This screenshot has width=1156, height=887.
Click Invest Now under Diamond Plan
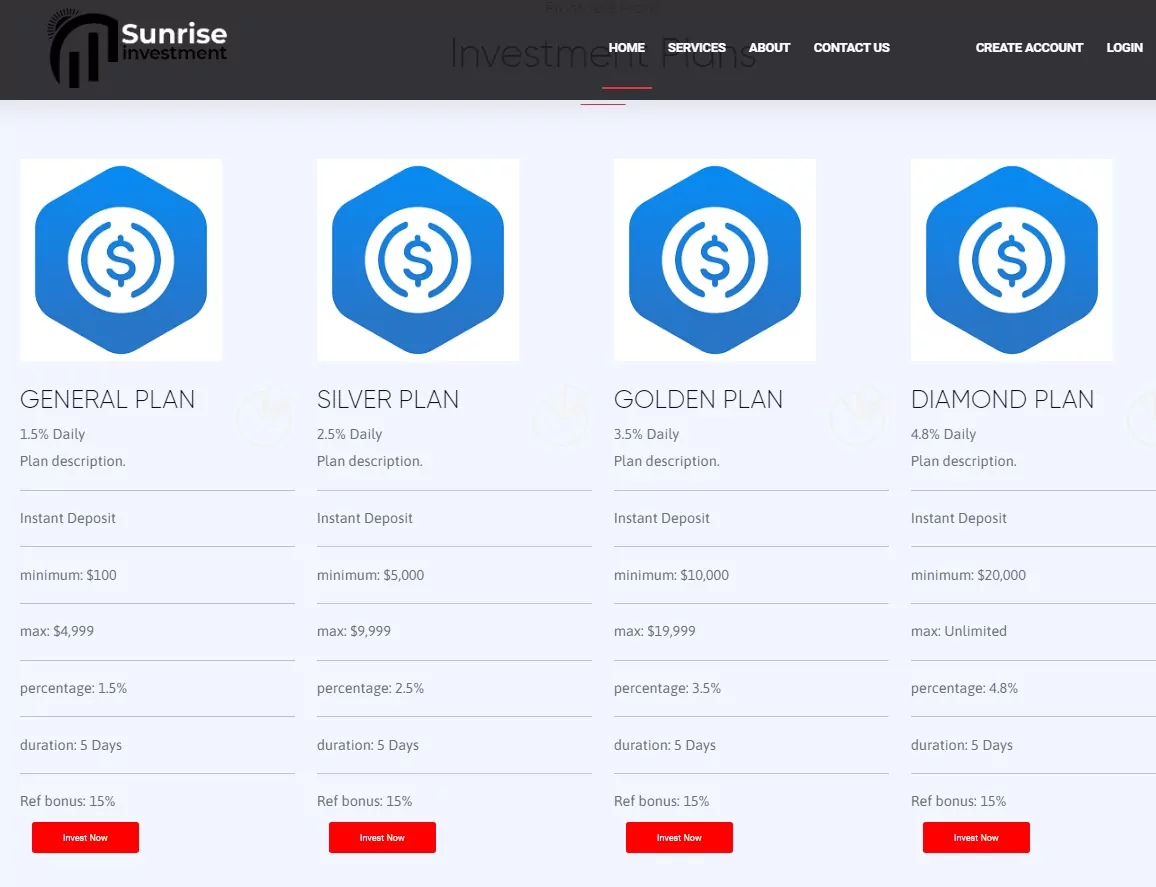976,838
